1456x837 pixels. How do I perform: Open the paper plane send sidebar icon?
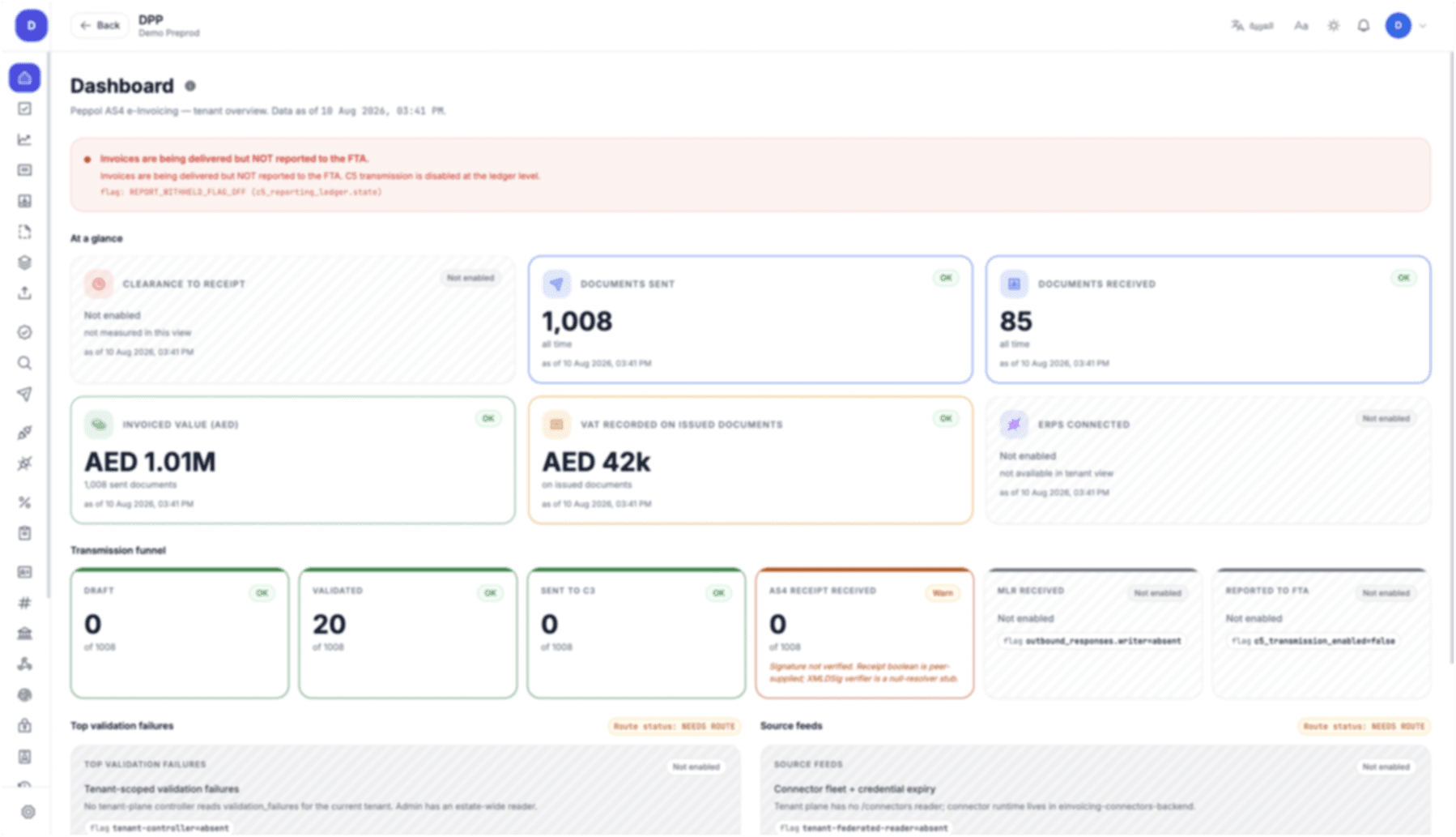click(25, 394)
